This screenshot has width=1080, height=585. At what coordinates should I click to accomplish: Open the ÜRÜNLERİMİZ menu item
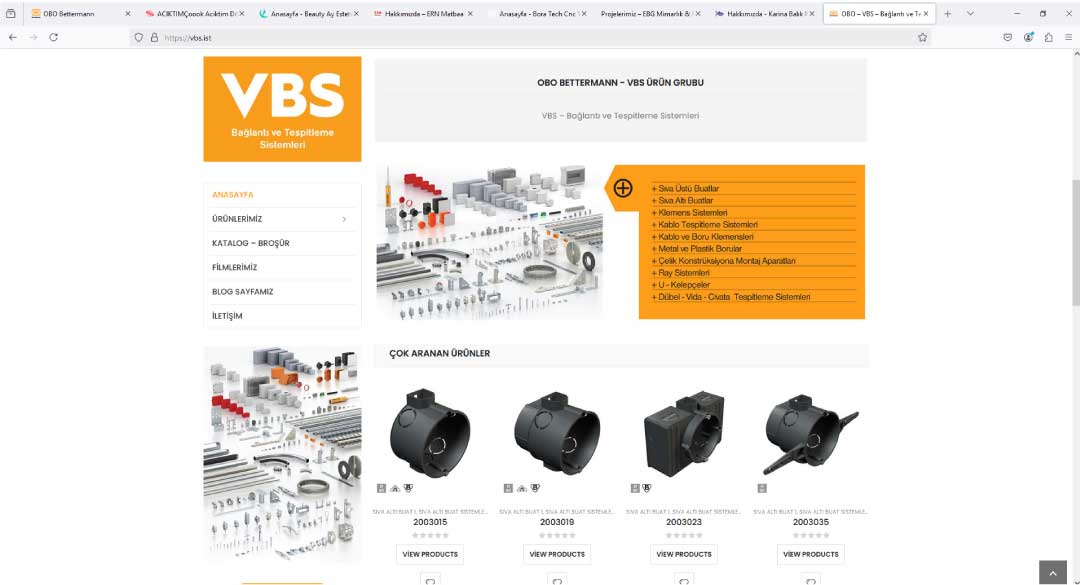point(237,219)
